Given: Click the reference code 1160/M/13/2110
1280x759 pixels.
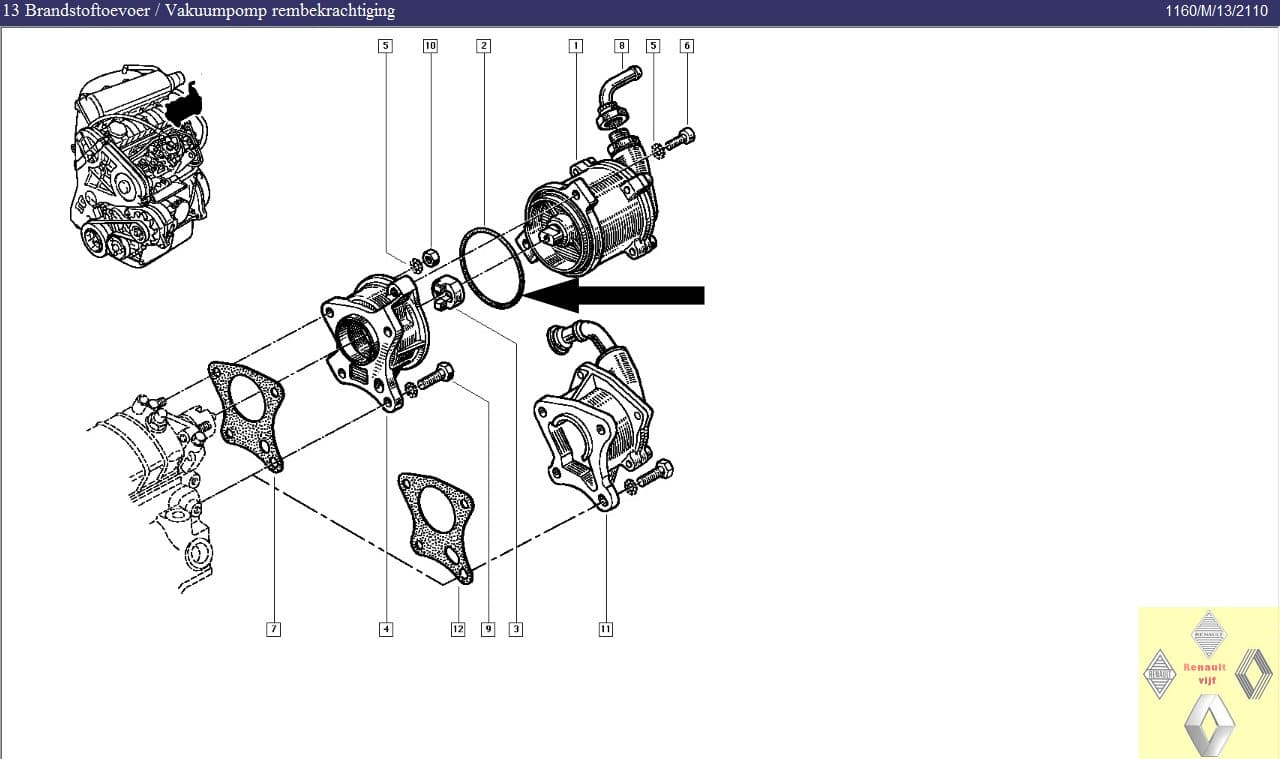Looking at the screenshot, I should coord(1216,11).
